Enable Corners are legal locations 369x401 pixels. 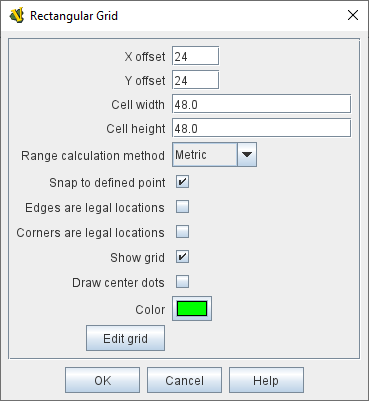(x=183, y=232)
